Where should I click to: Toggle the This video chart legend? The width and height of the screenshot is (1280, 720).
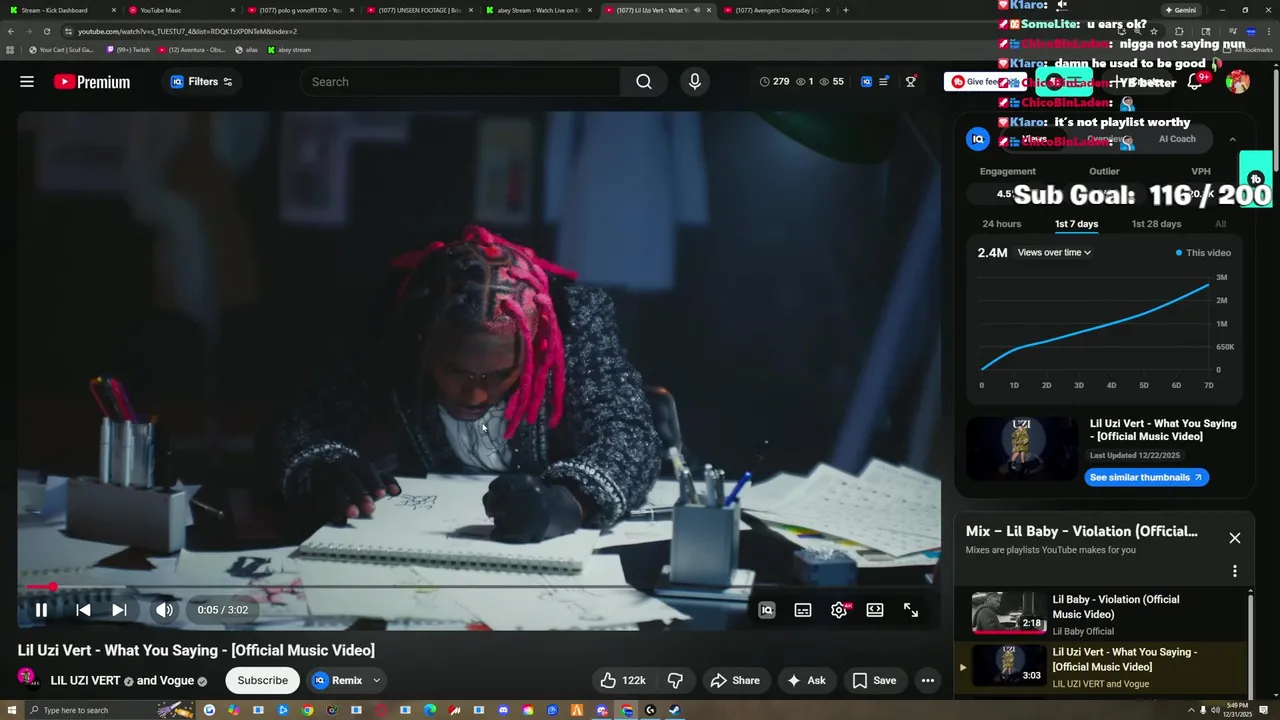coord(1203,253)
